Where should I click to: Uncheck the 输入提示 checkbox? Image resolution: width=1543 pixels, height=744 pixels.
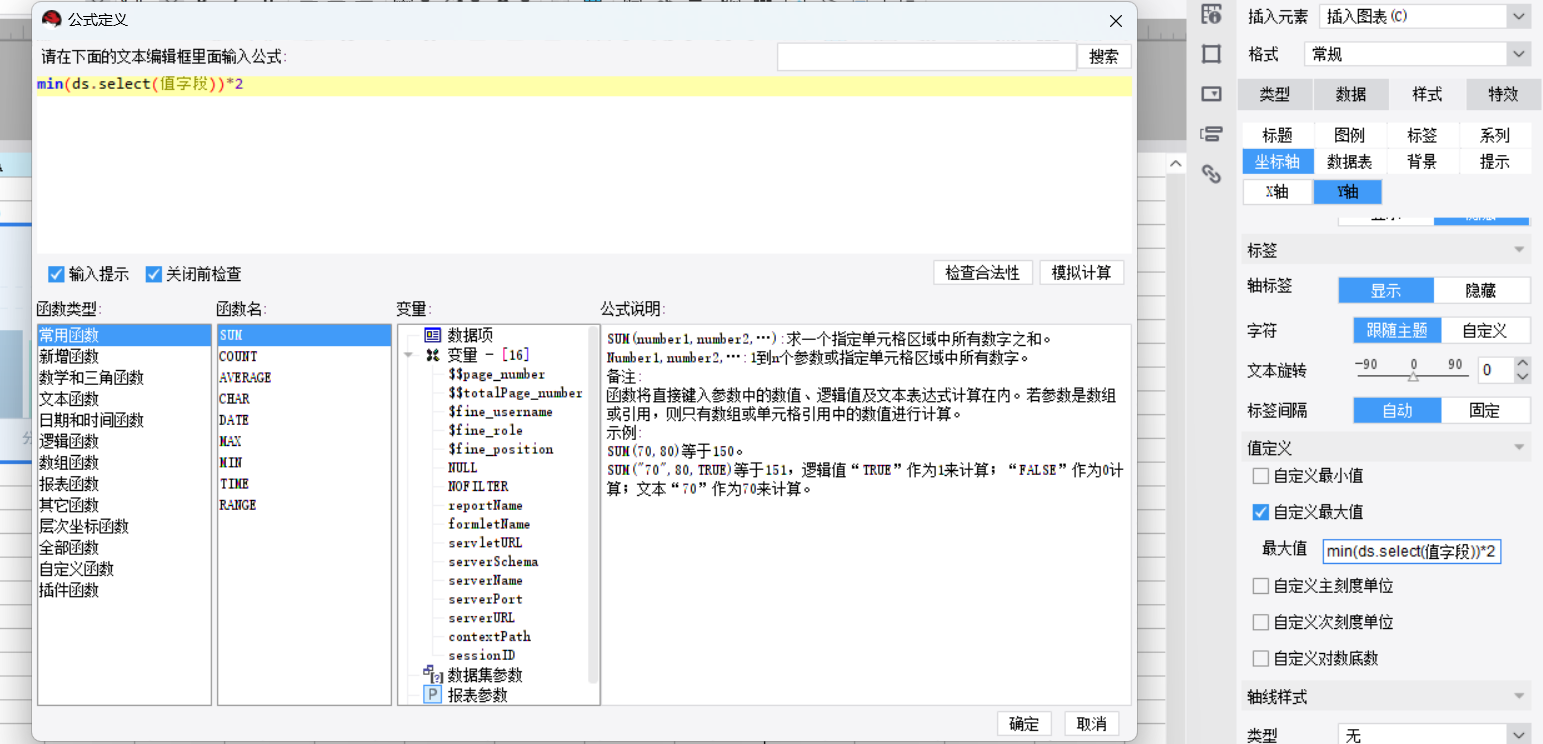click(56, 274)
